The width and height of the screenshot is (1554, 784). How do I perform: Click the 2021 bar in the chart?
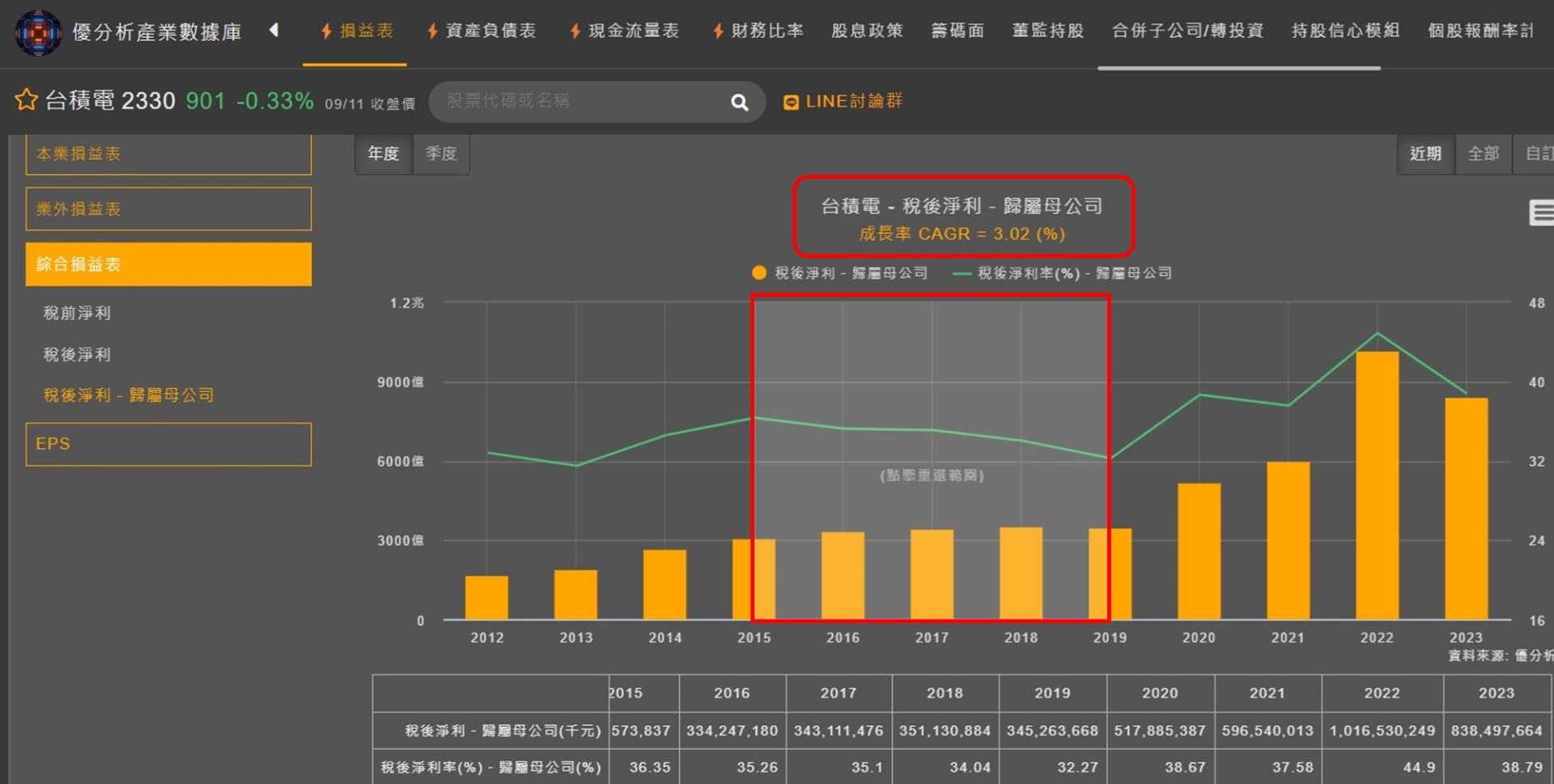click(x=1288, y=541)
